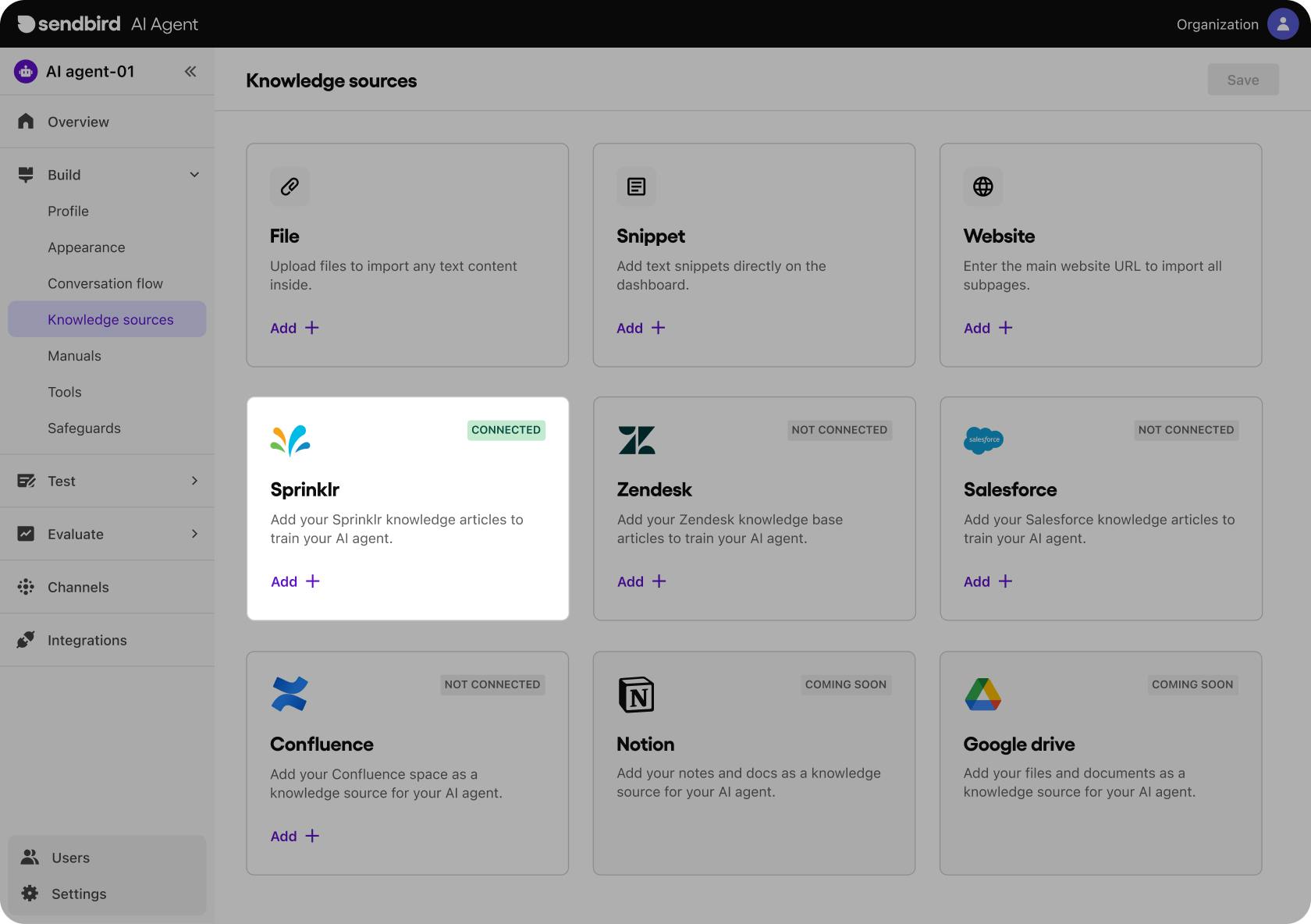Open the user profile avatar menu

1283,23
